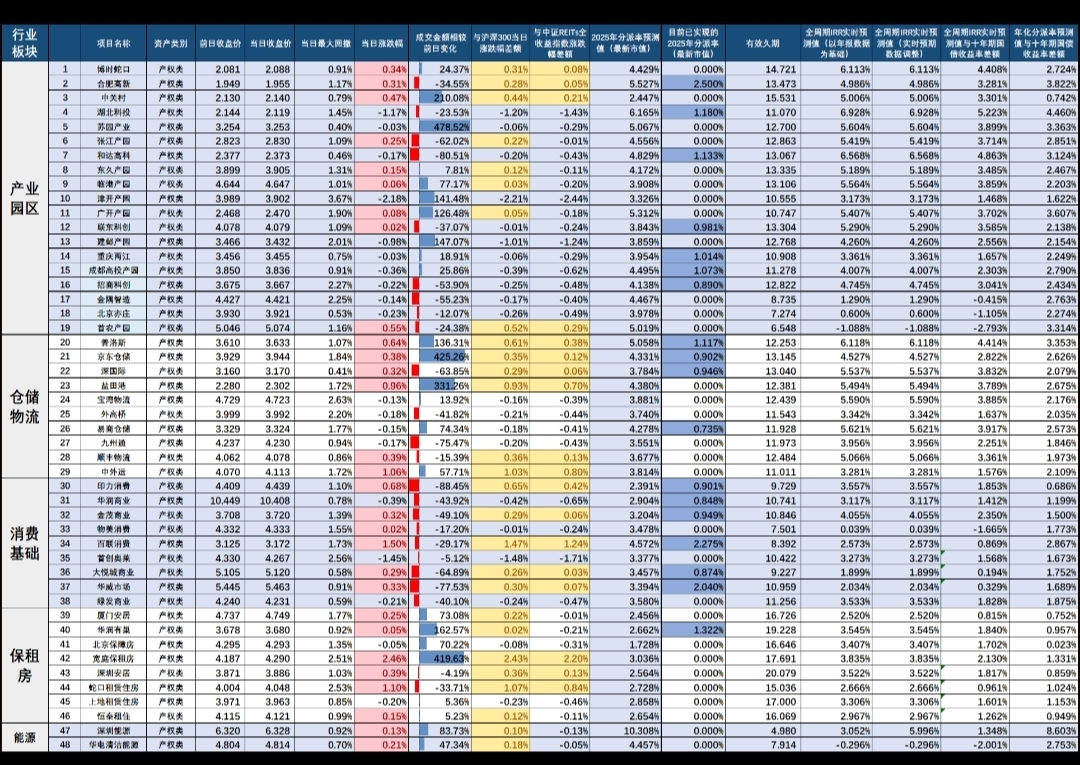Select project name 上地租赁住房
The height and width of the screenshot is (765, 1080).
[x=114, y=702]
